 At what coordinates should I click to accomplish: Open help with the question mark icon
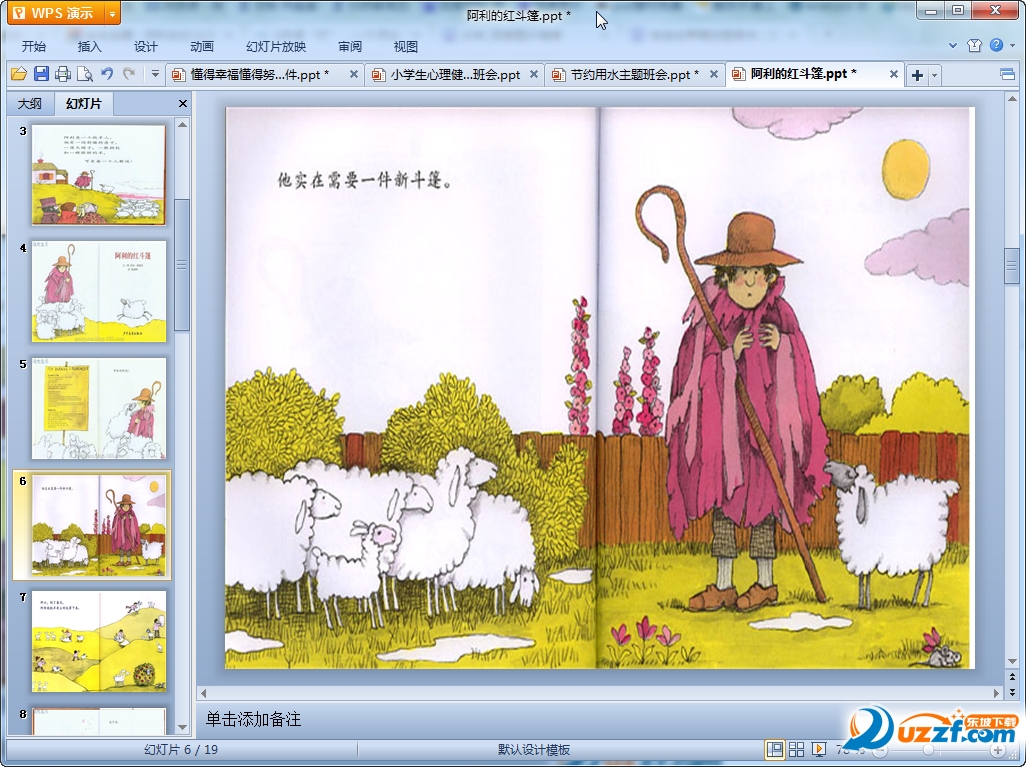[996, 45]
